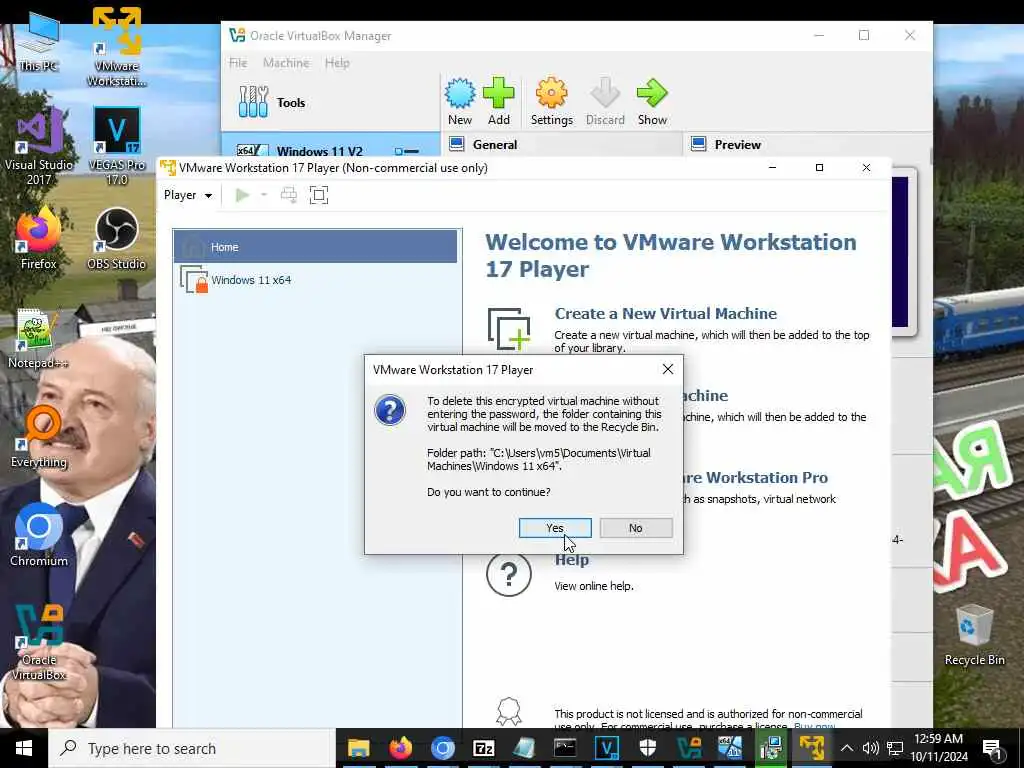Screen dimensions: 1024x768
Task: Open Windows Security shield in the taskbar
Action: coord(647,748)
